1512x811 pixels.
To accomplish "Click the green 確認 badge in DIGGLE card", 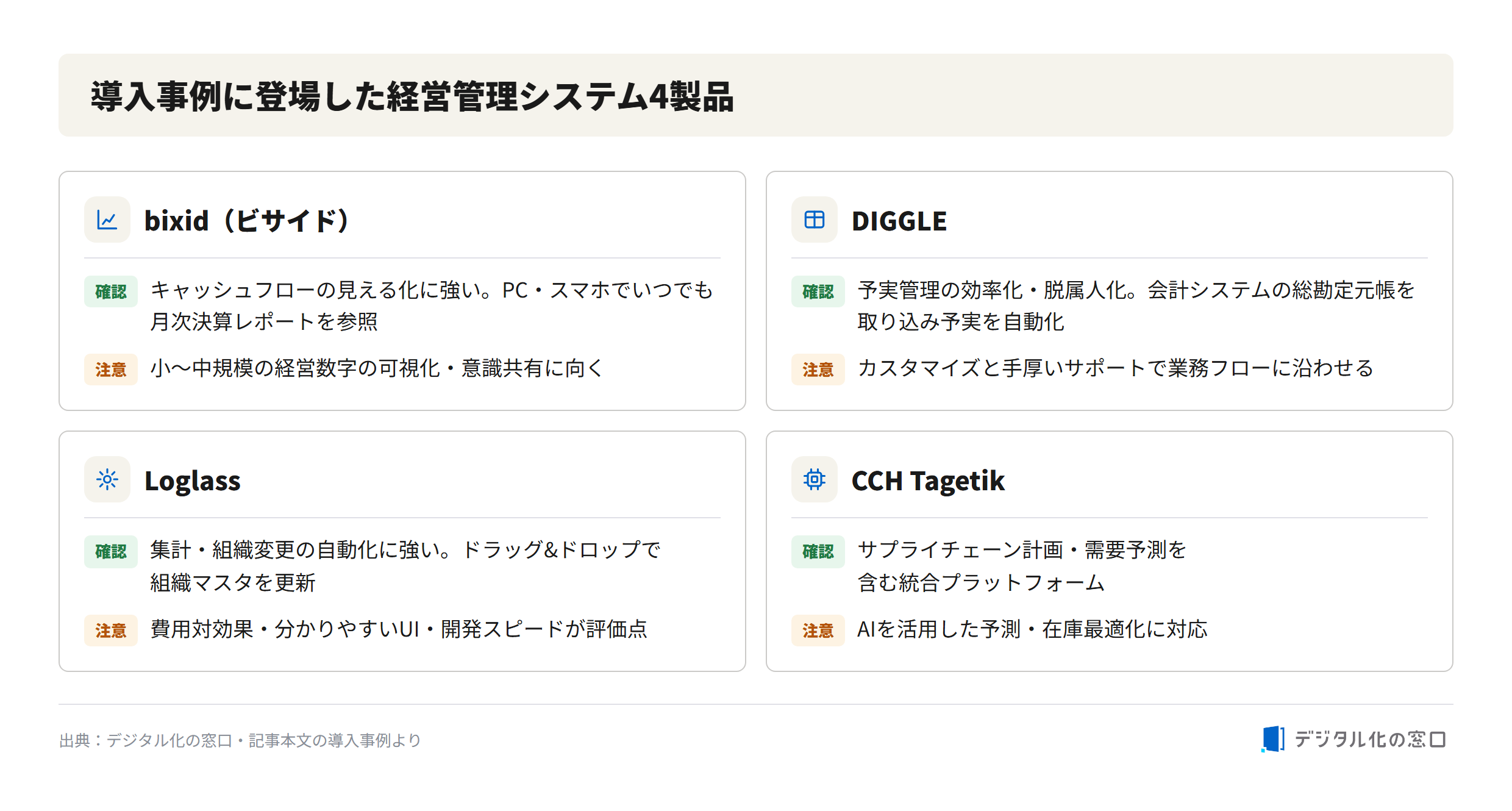I will point(818,291).
